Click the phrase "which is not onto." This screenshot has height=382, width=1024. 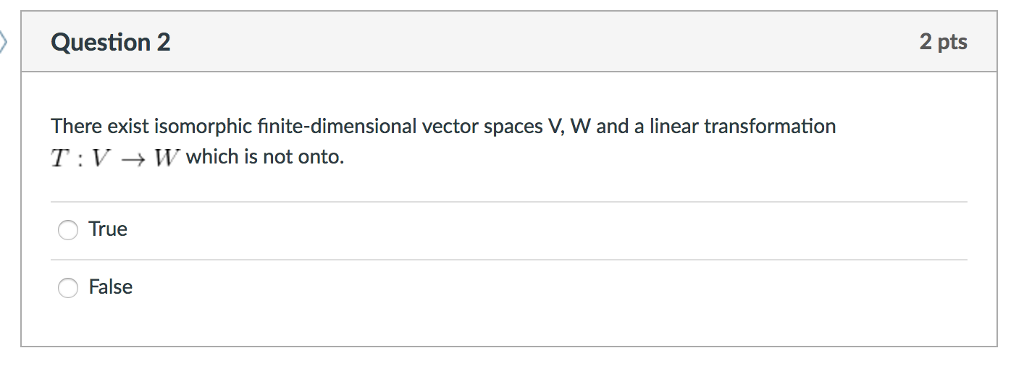coord(264,157)
